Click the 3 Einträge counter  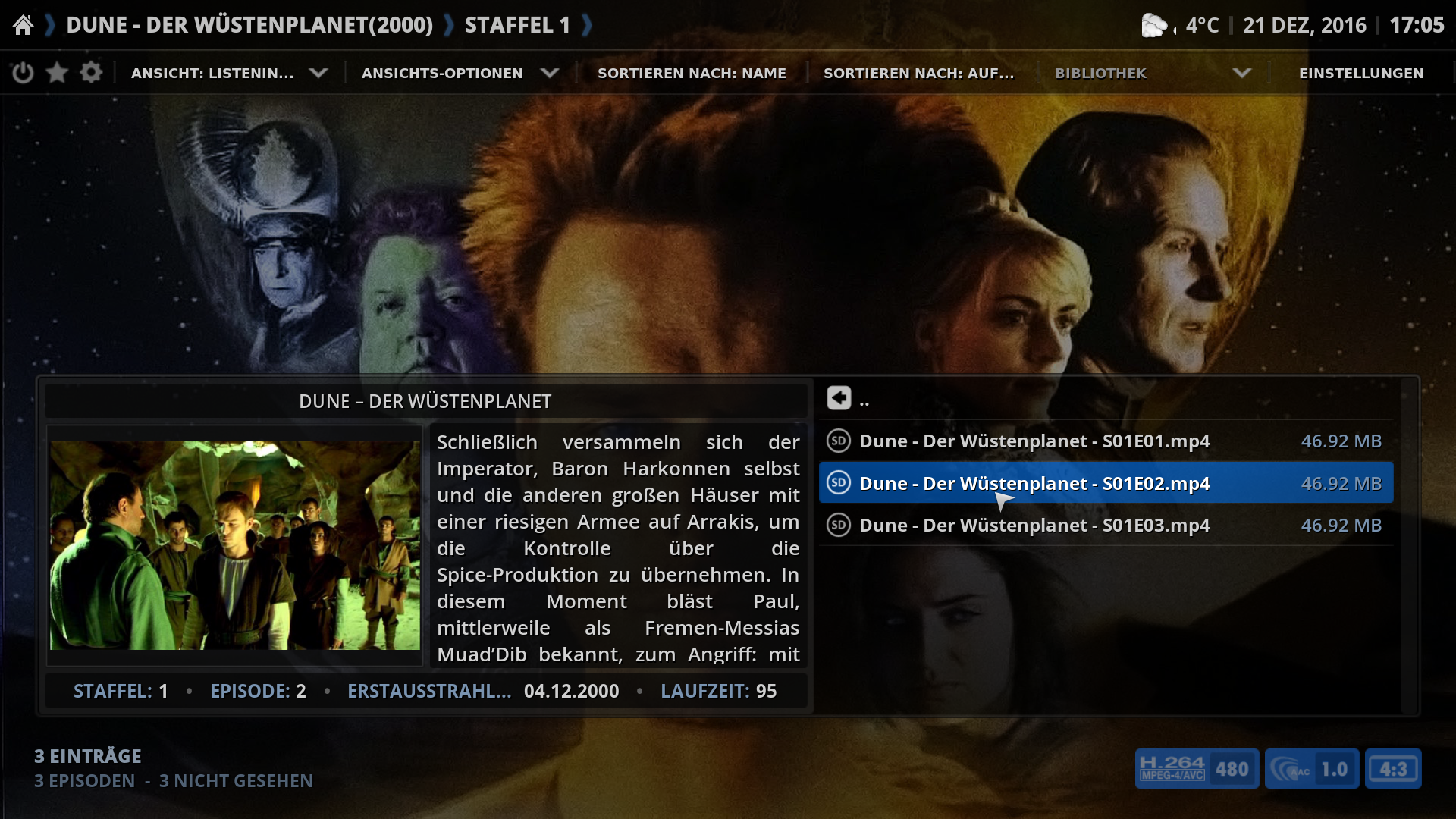88,756
